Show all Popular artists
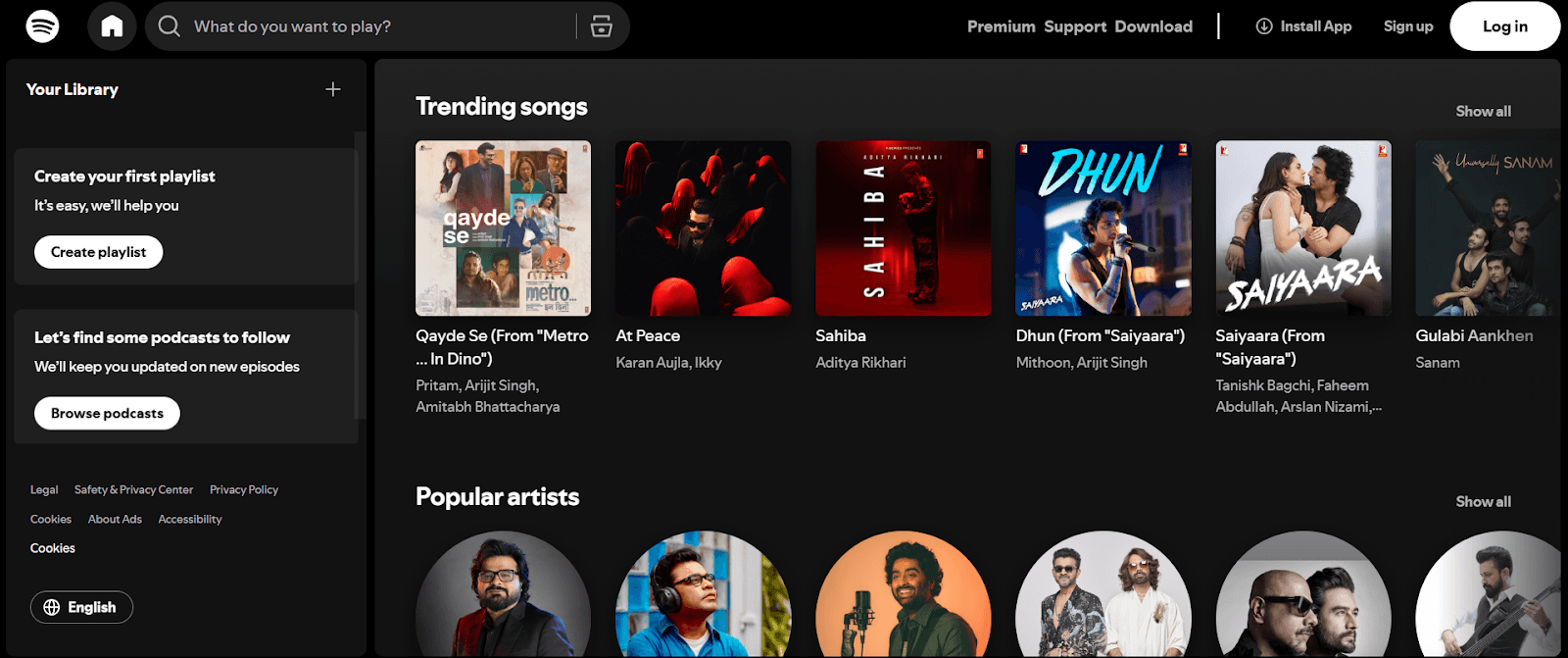The image size is (1568, 658). tap(1483, 501)
